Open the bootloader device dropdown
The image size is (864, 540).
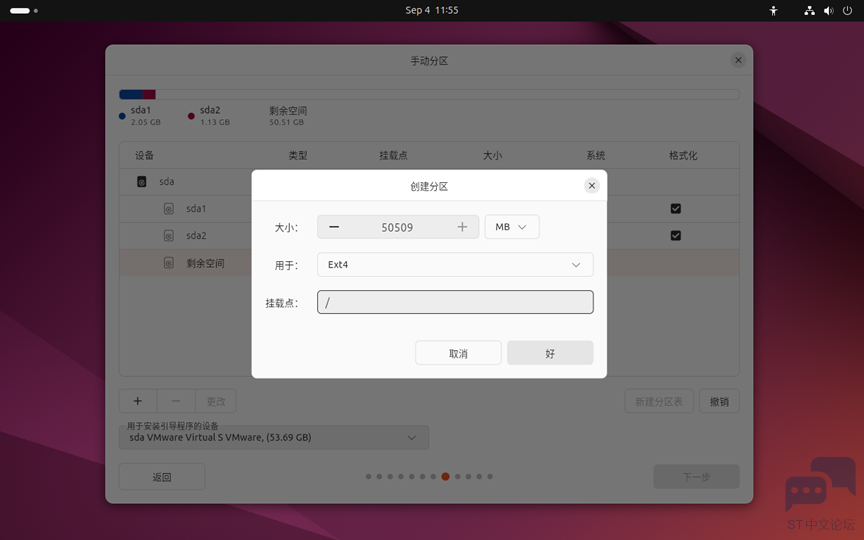[274, 437]
